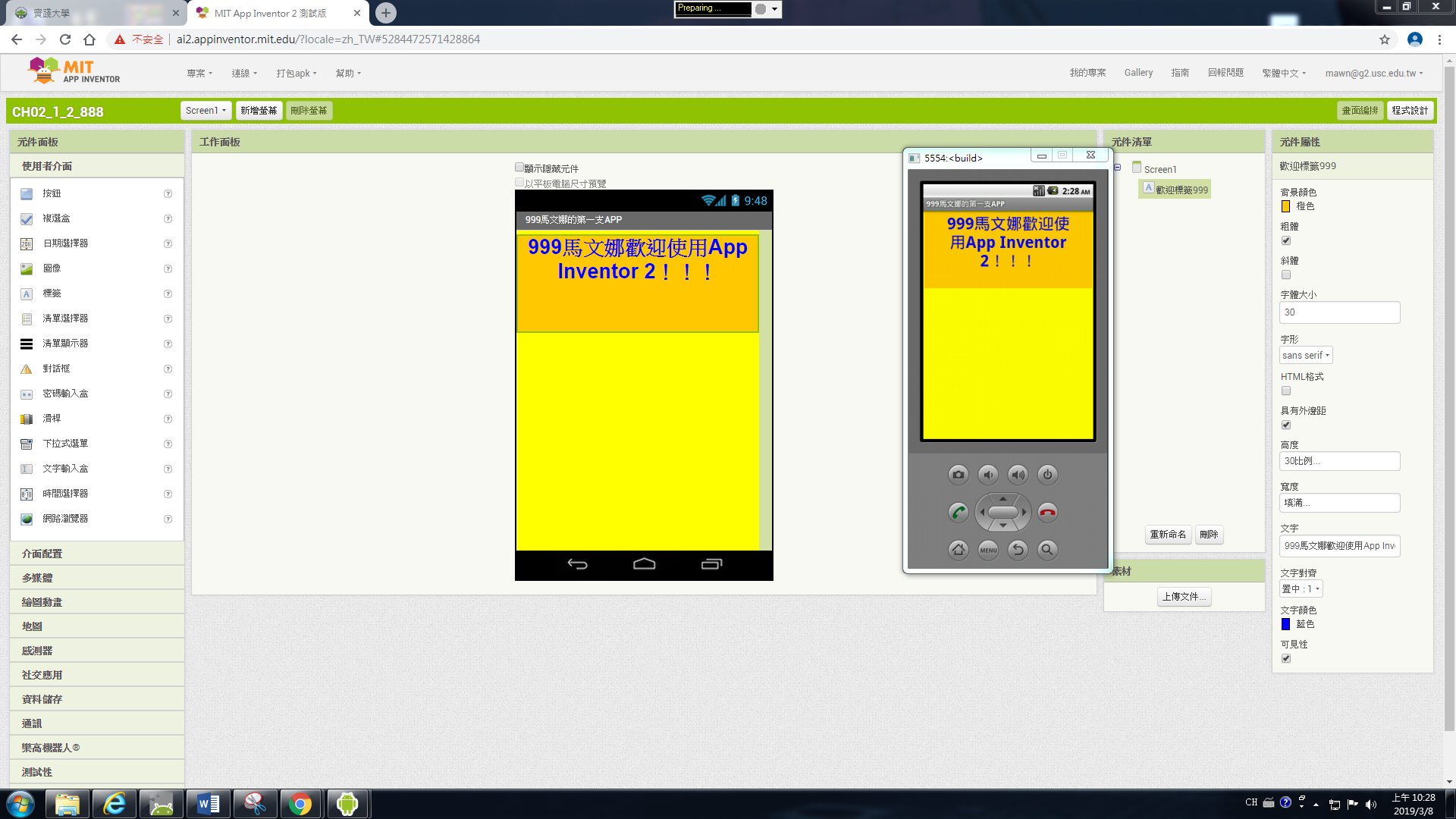This screenshot has width=1456, height=819.
Task: Open 字形 sans serif dropdown
Action: (x=1306, y=356)
